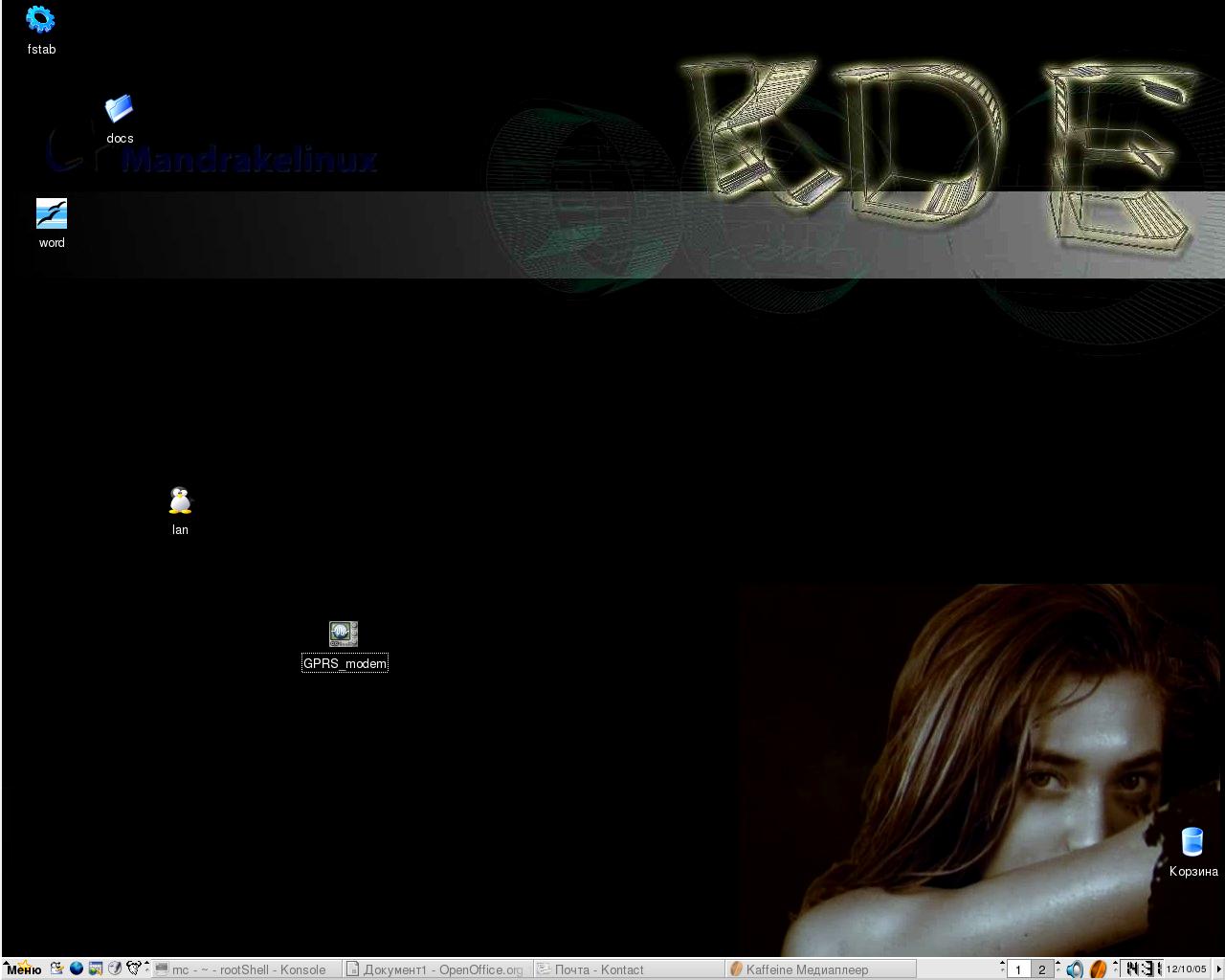Switch to virtual desktop 1

click(x=1018, y=969)
